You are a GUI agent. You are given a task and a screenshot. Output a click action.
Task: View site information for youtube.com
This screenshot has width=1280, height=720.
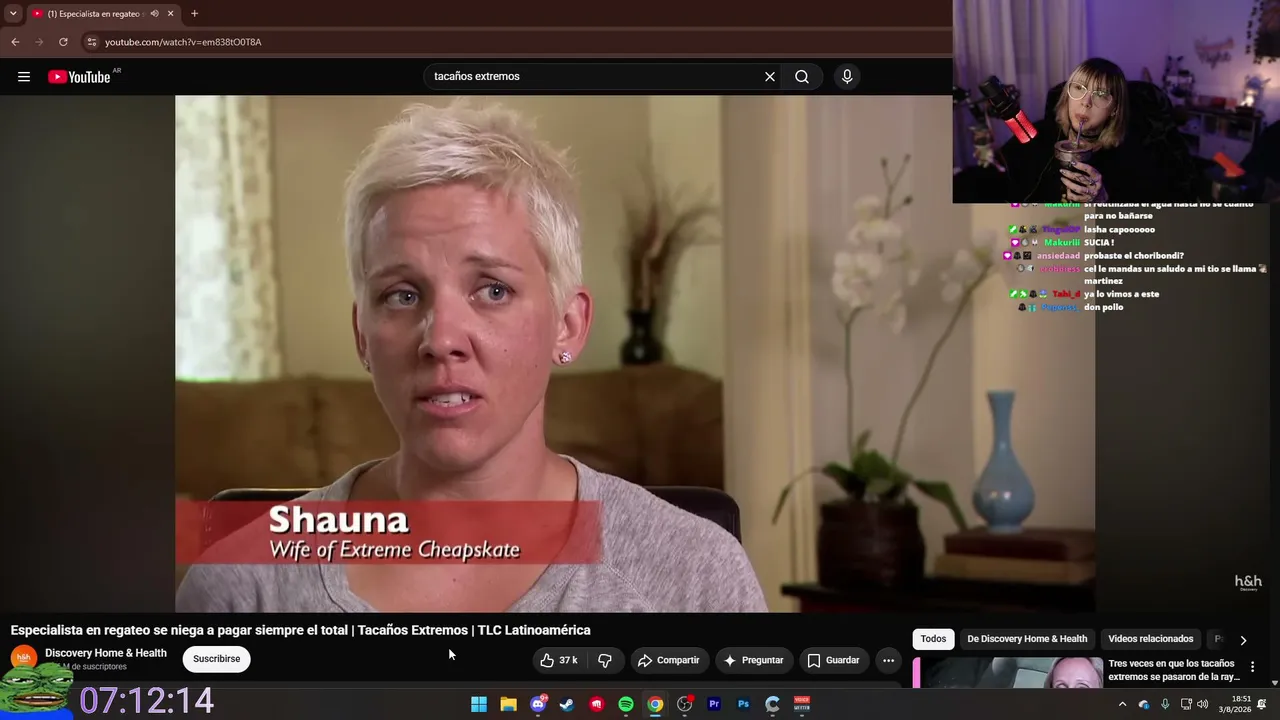pos(91,42)
